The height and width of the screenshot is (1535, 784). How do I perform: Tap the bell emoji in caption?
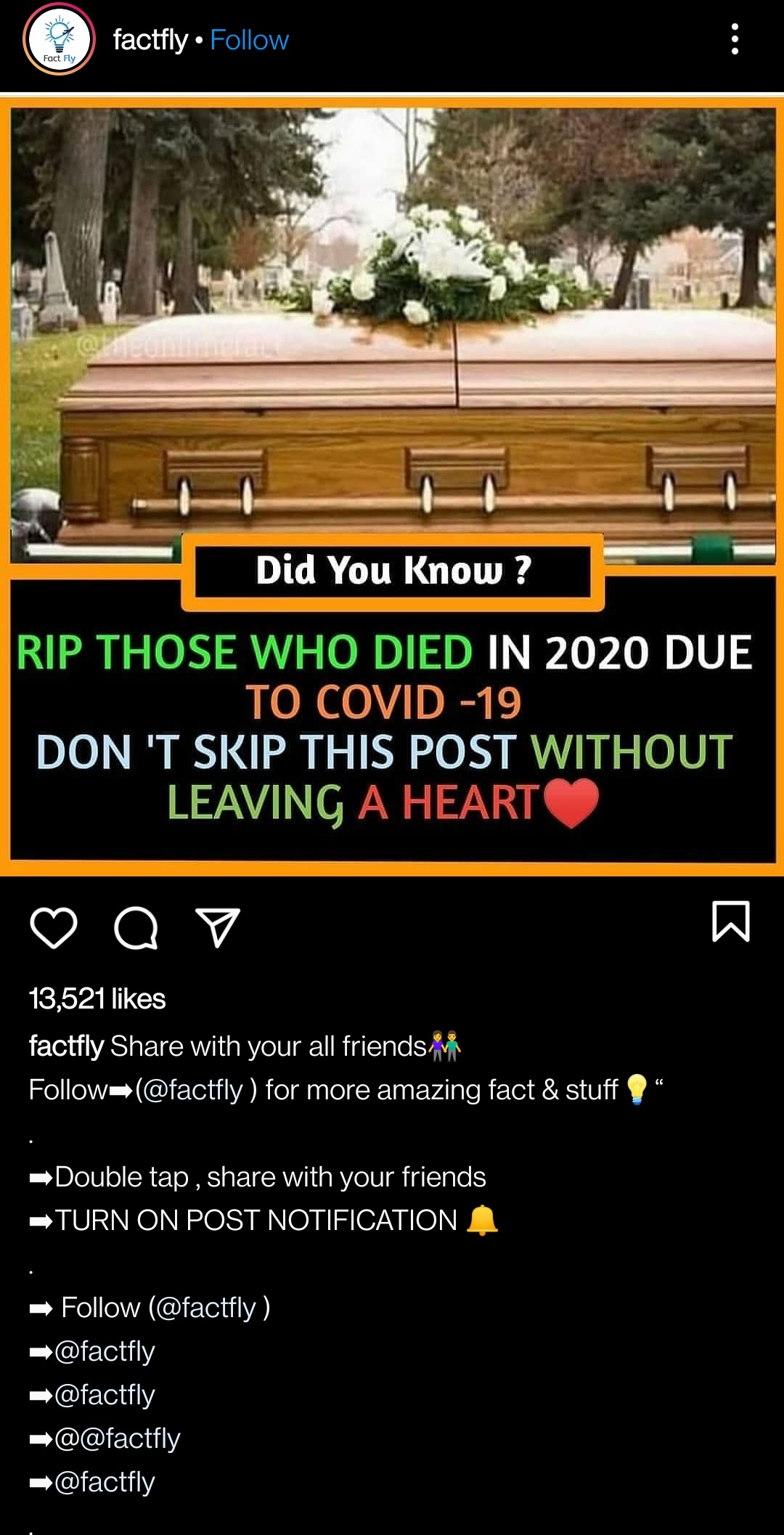click(x=482, y=1220)
